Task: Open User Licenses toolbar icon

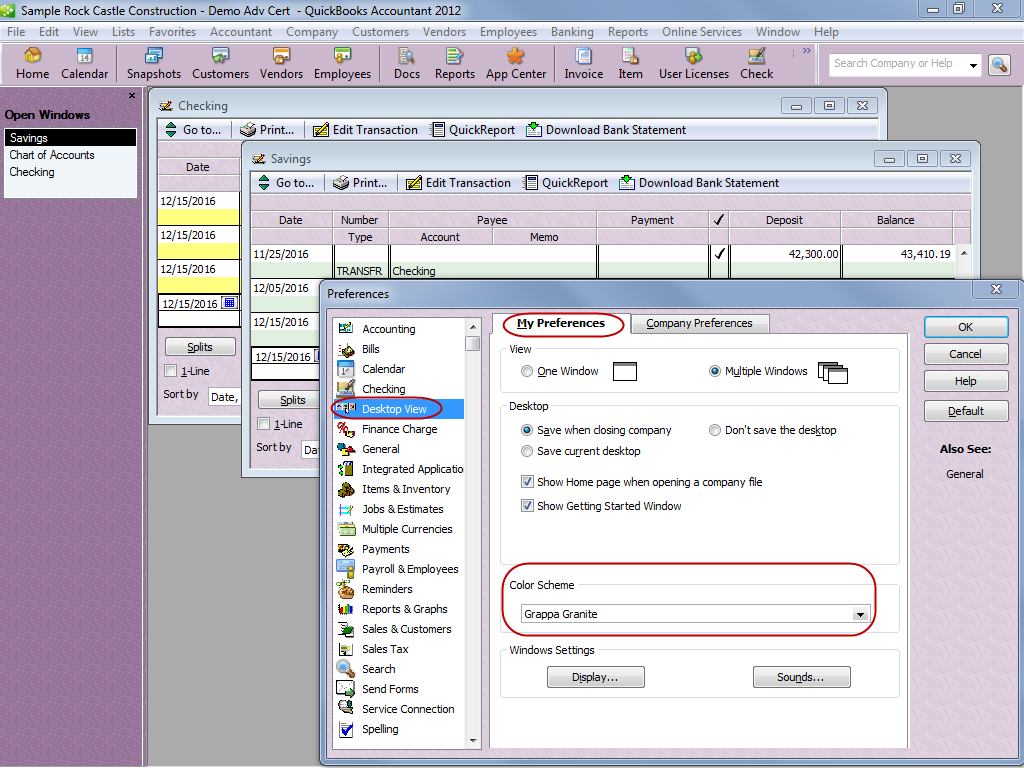Action: pyautogui.click(x=694, y=64)
